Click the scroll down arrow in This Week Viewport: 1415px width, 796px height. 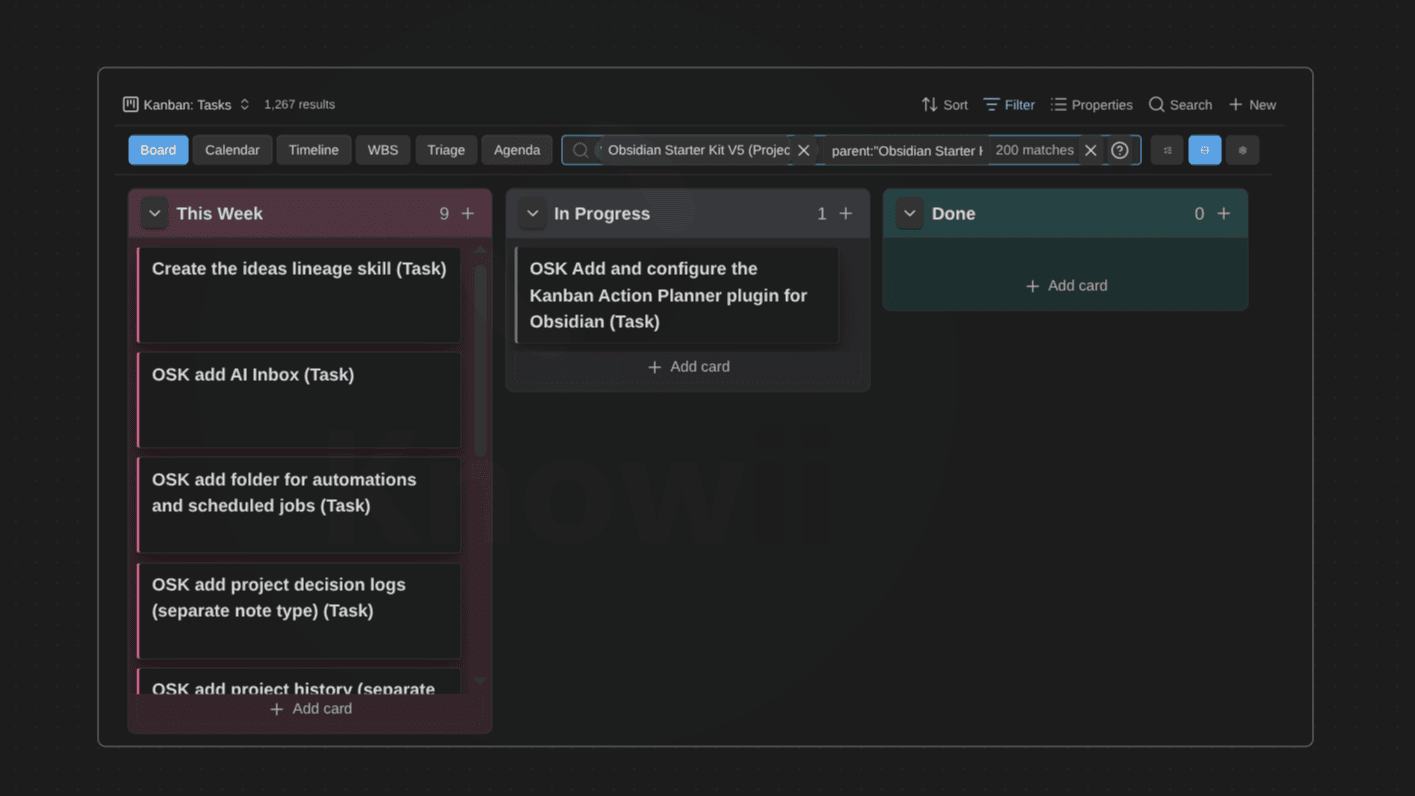480,681
